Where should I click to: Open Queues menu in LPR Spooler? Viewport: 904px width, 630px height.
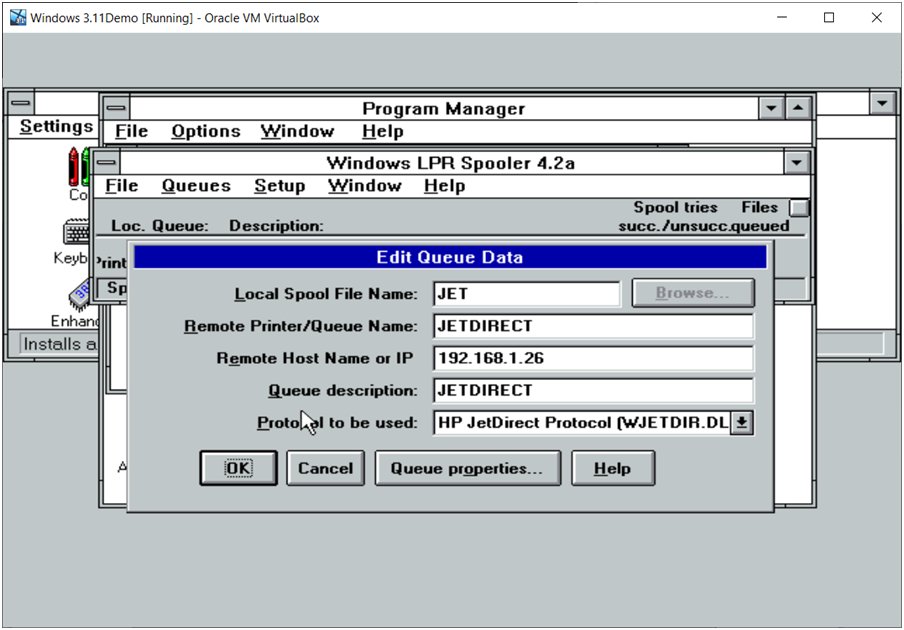[196, 186]
